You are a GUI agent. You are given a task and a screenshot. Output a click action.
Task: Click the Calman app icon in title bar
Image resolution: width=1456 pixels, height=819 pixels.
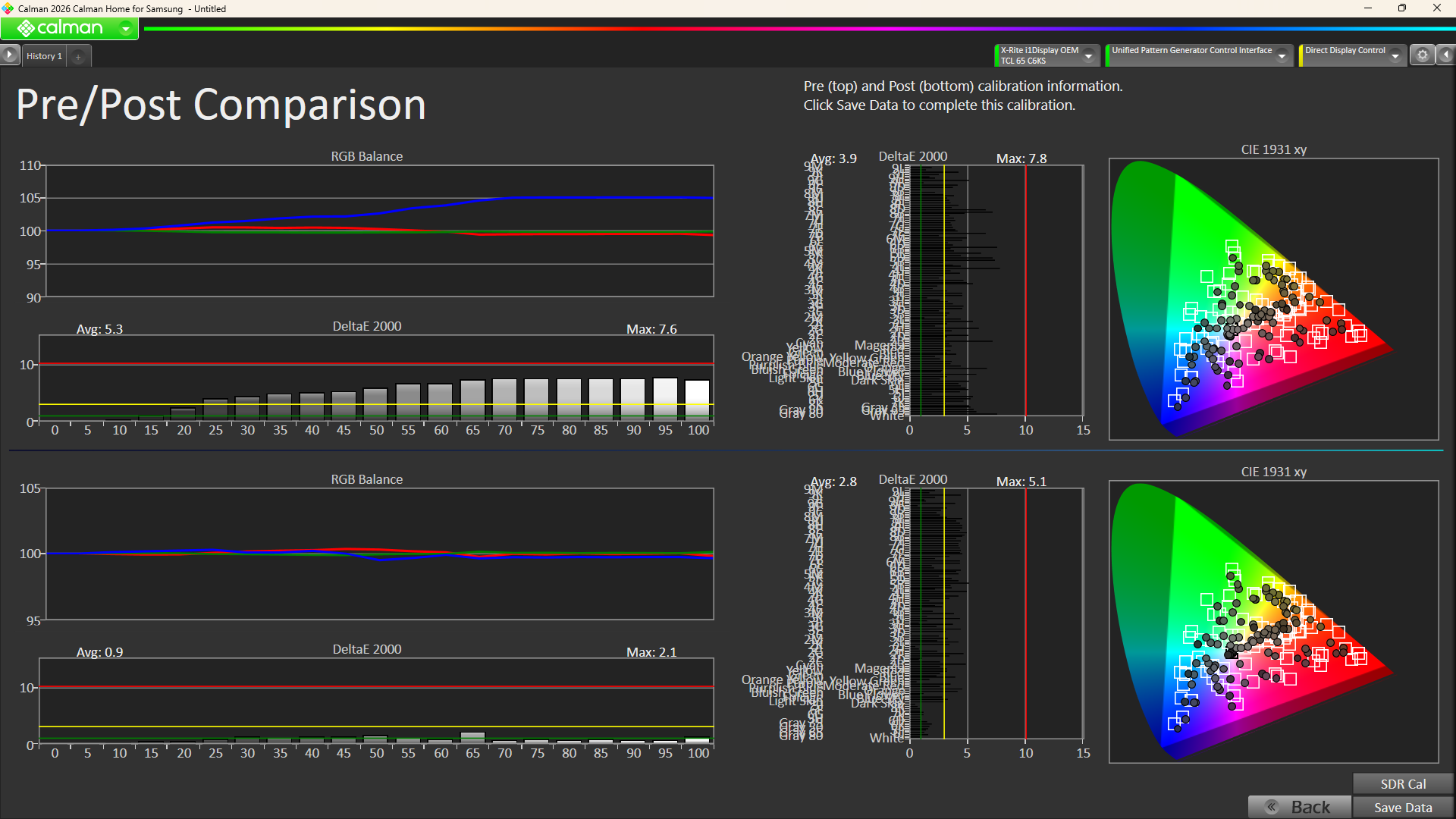coord(8,8)
